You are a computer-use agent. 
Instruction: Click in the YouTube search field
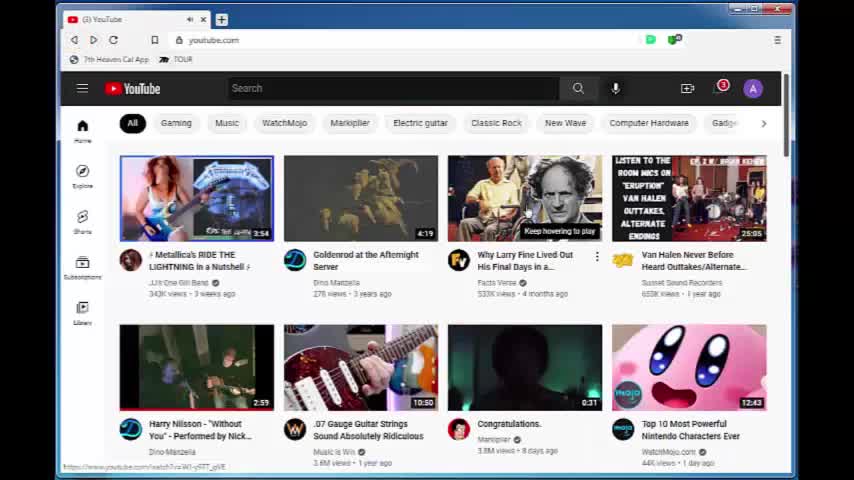393,88
